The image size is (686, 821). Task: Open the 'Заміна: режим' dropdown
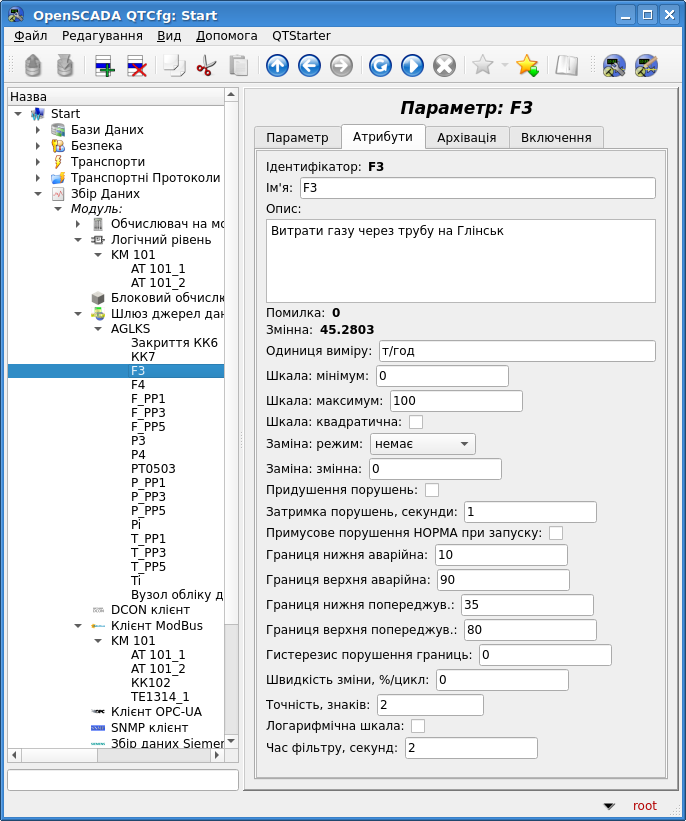(x=422, y=444)
